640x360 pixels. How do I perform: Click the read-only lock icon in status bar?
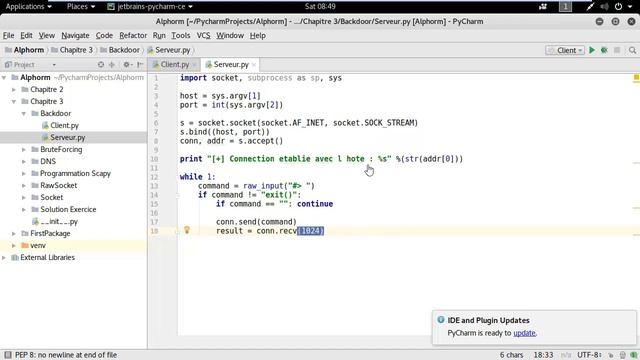click(611, 356)
